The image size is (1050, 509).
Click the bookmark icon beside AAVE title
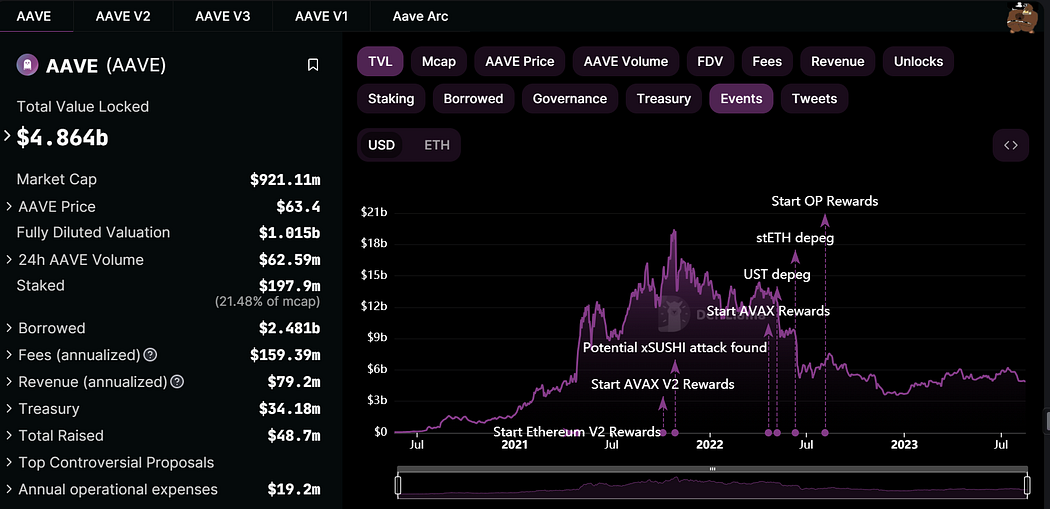click(313, 65)
